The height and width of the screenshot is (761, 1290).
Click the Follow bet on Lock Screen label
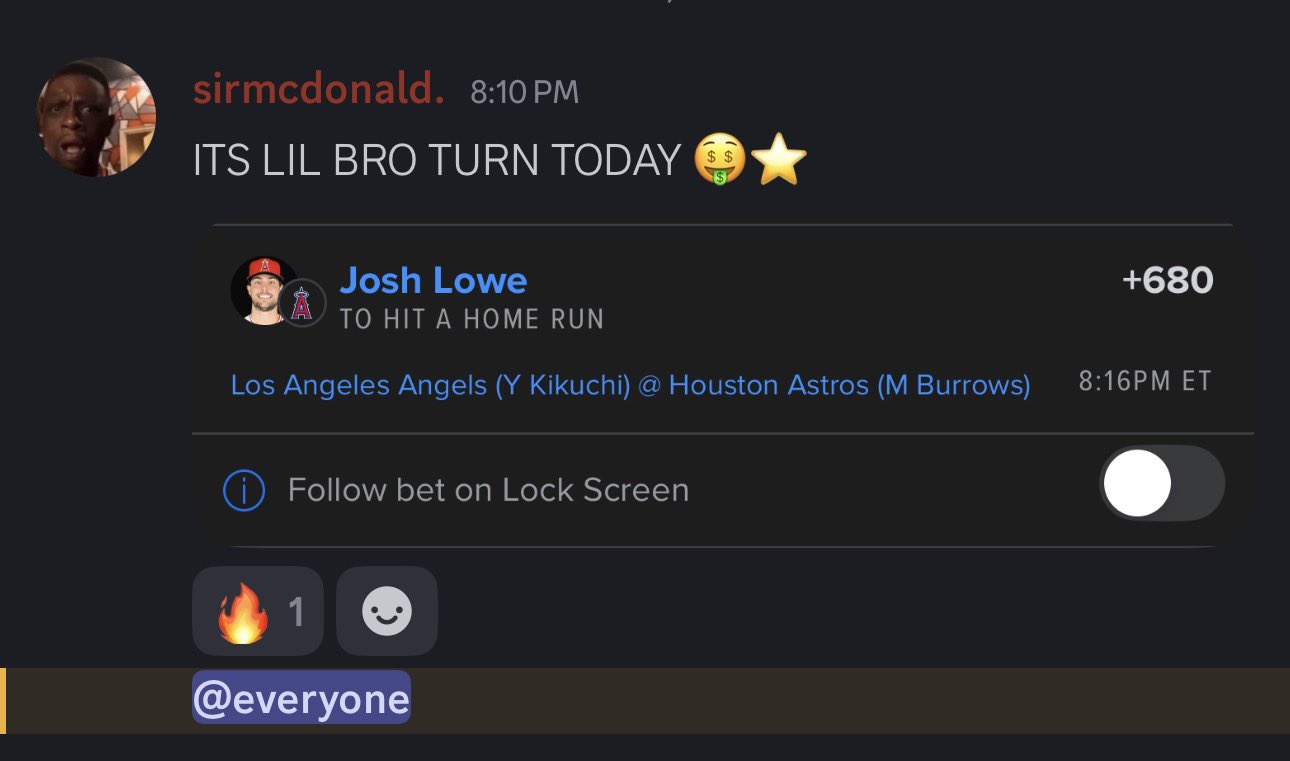[x=488, y=490]
